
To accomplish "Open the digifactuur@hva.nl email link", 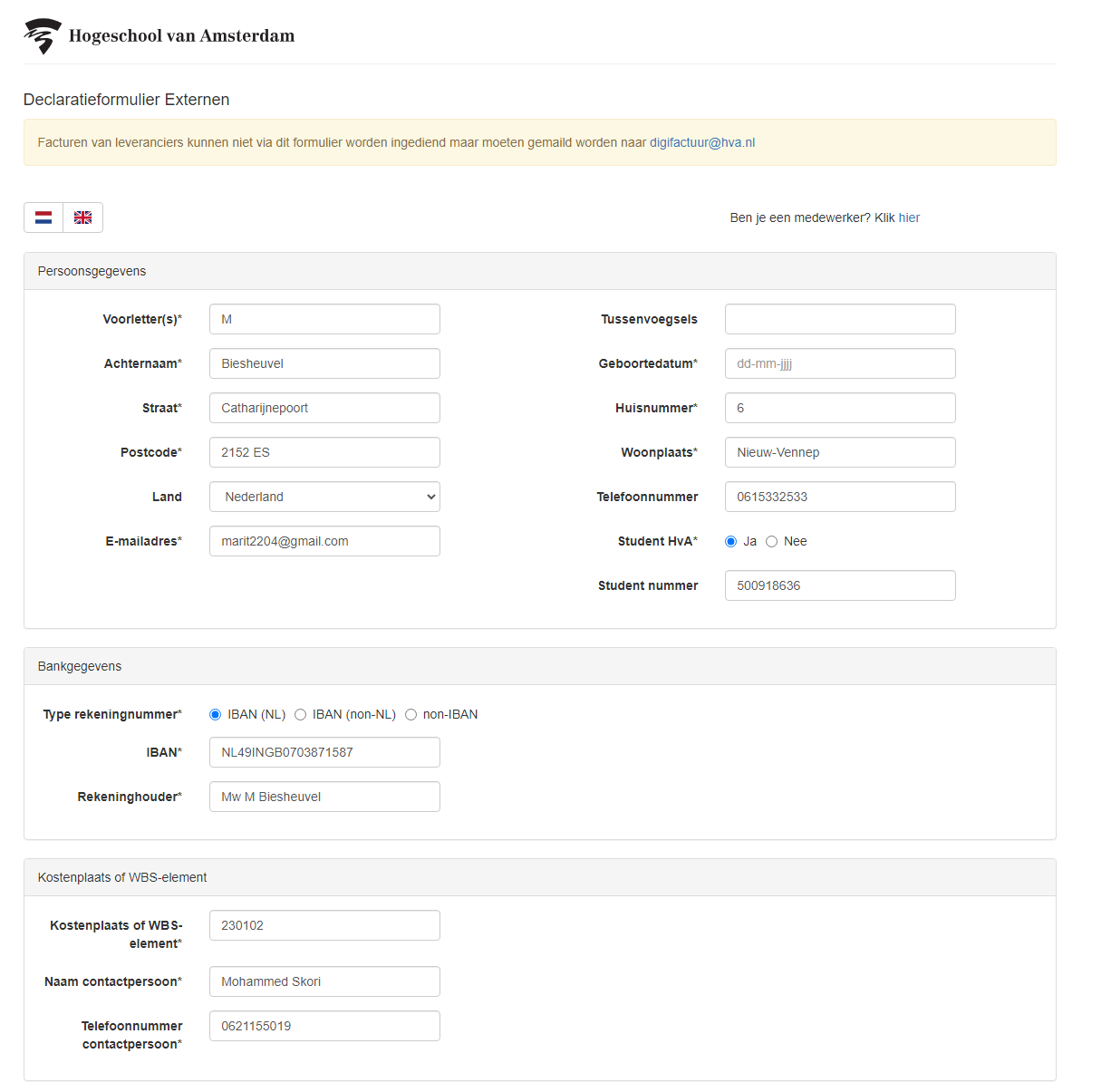I will tap(702, 142).
